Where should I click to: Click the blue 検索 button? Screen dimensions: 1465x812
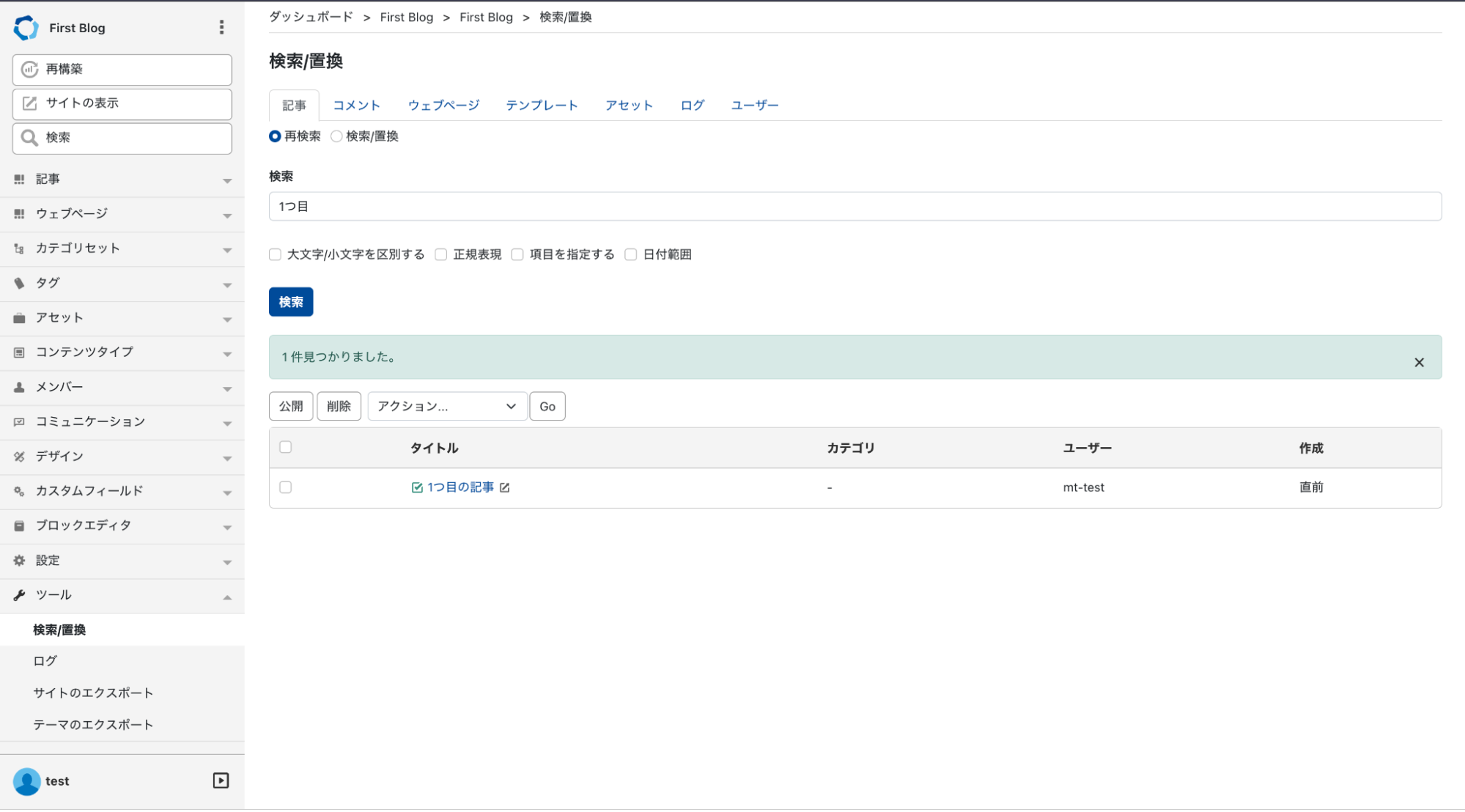click(291, 302)
